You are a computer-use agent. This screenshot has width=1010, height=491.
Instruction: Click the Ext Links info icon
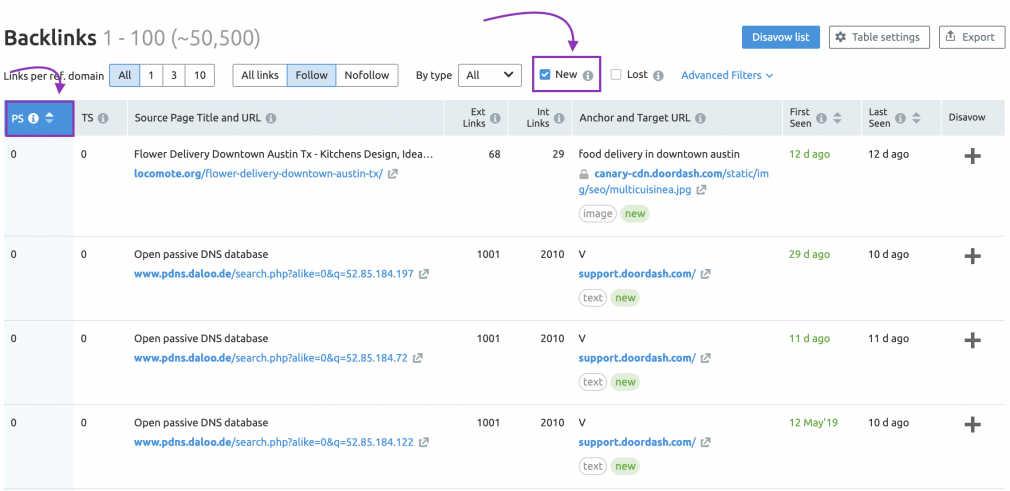click(495, 119)
